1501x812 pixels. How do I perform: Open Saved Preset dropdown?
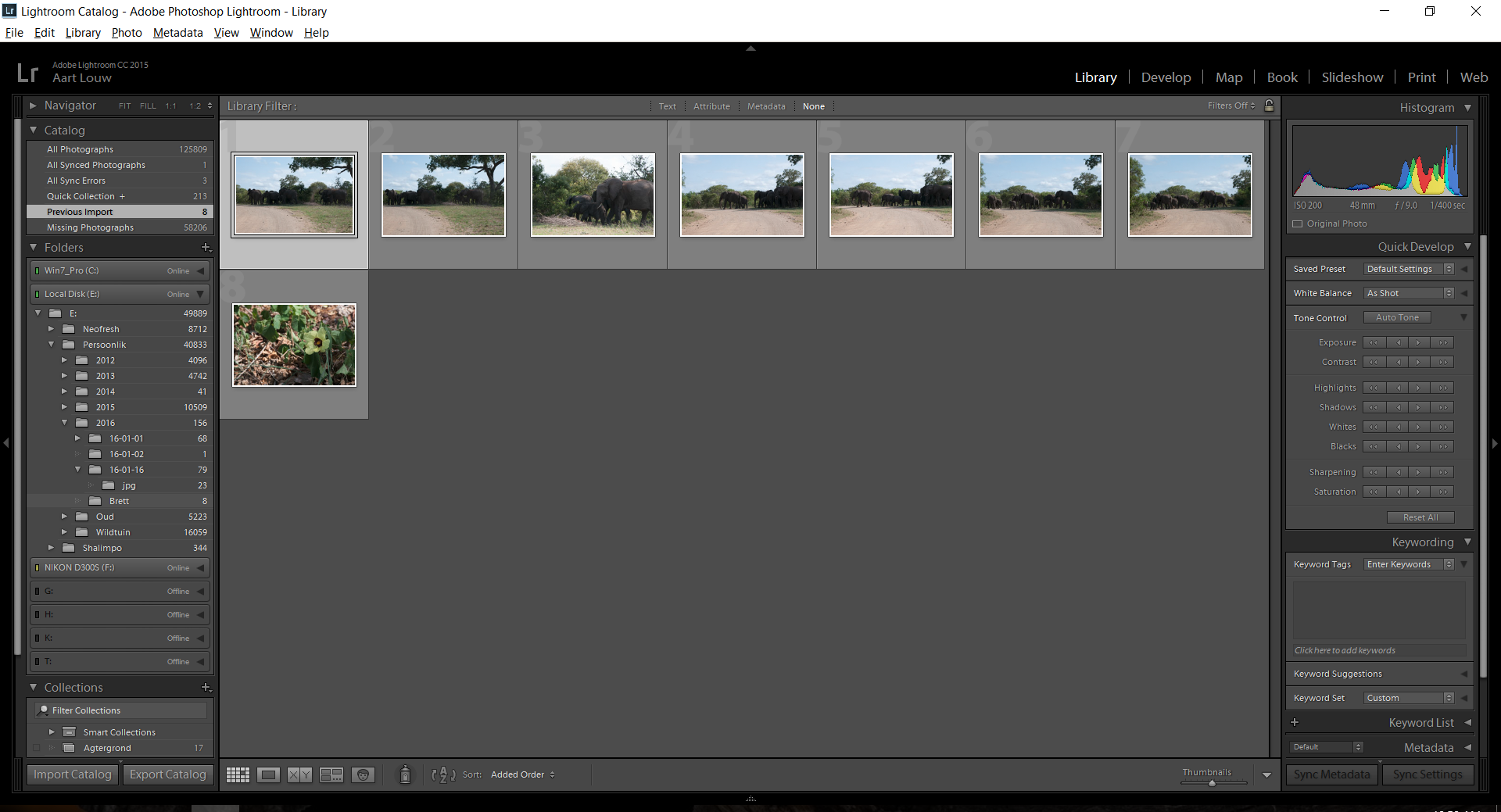(1409, 269)
